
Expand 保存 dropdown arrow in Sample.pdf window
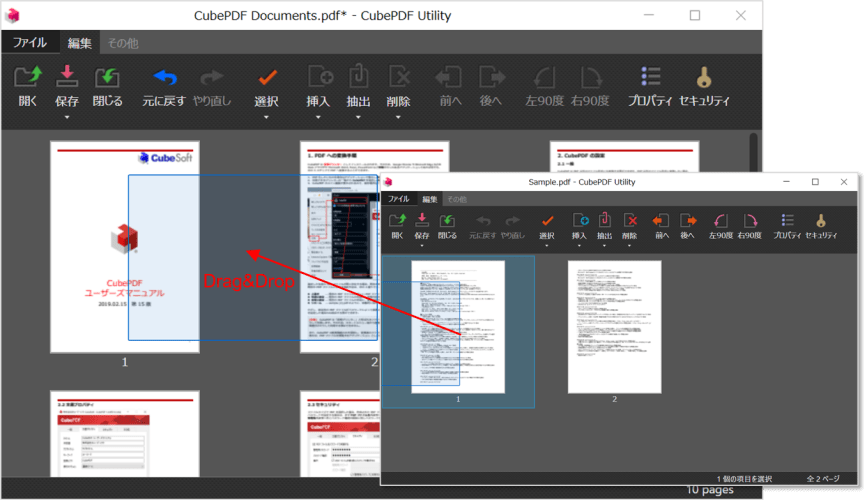pyautogui.click(x=422, y=246)
